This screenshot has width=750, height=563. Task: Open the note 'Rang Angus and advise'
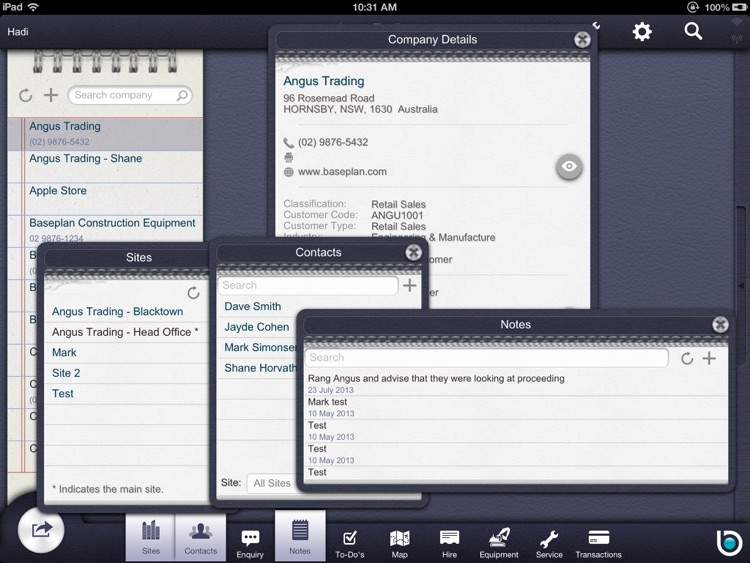516,384
